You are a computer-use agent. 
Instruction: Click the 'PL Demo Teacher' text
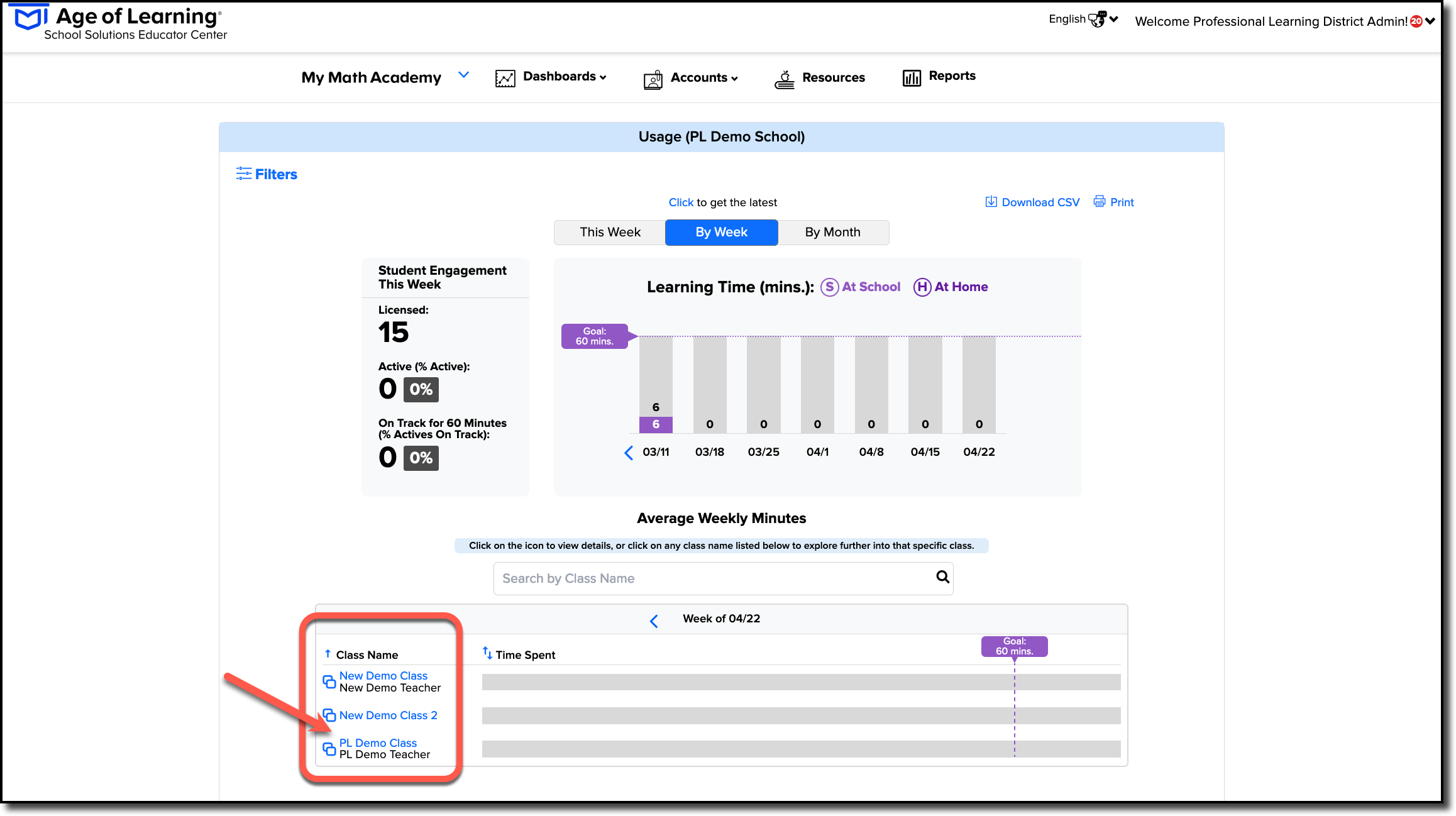[x=385, y=754]
